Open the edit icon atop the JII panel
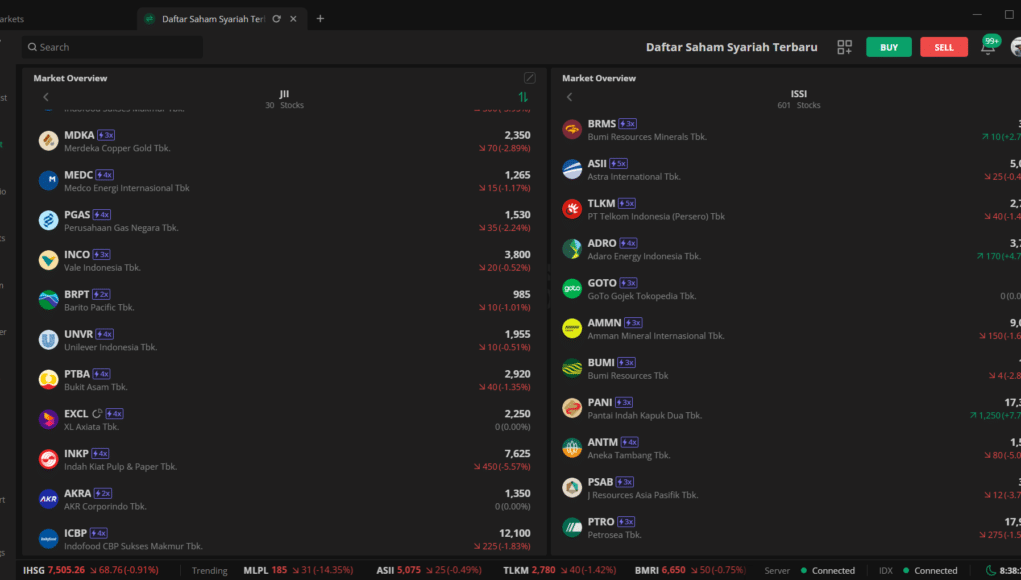The height and width of the screenshot is (580, 1021). pos(529,77)
